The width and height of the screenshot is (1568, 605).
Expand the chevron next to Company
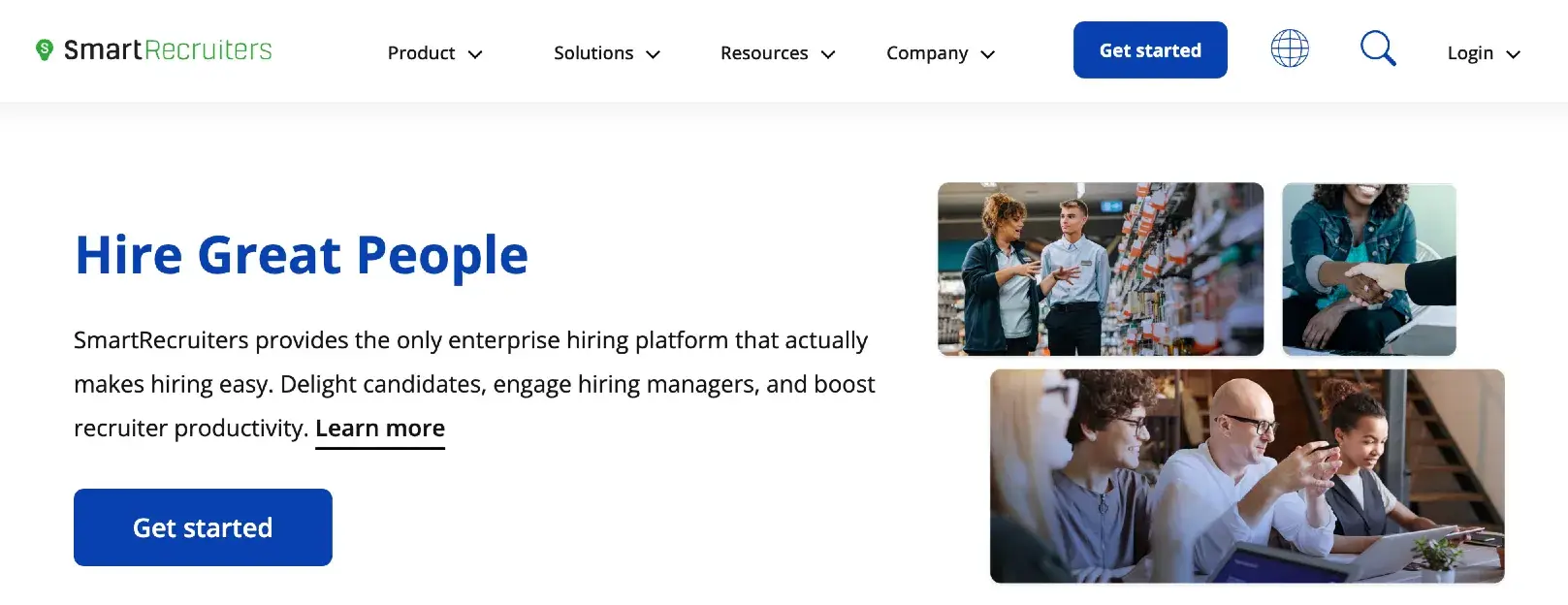988,54
